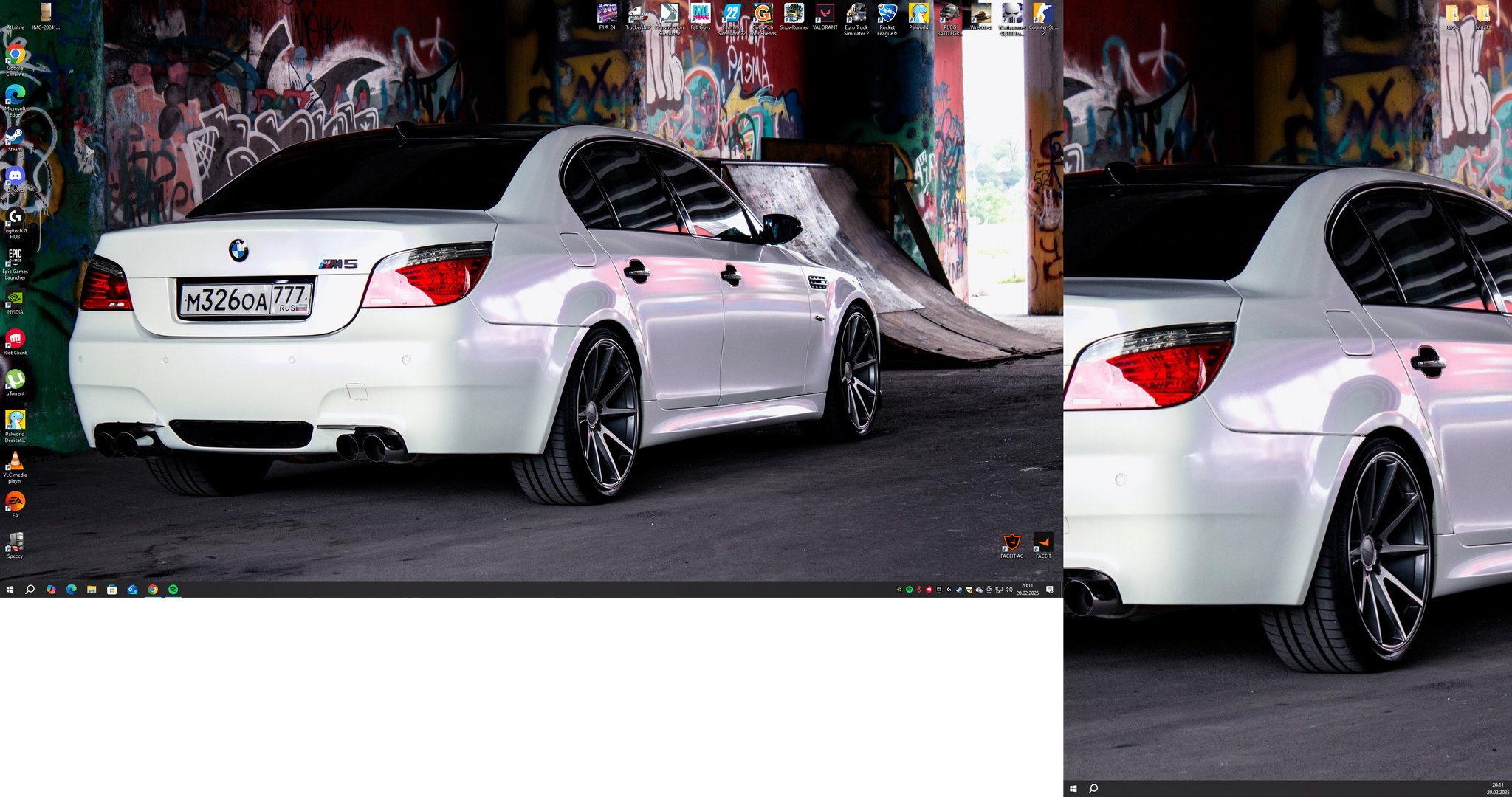Click Riot Client tray icon
Screen dimensions: 1512x797
tap(929, 590)
